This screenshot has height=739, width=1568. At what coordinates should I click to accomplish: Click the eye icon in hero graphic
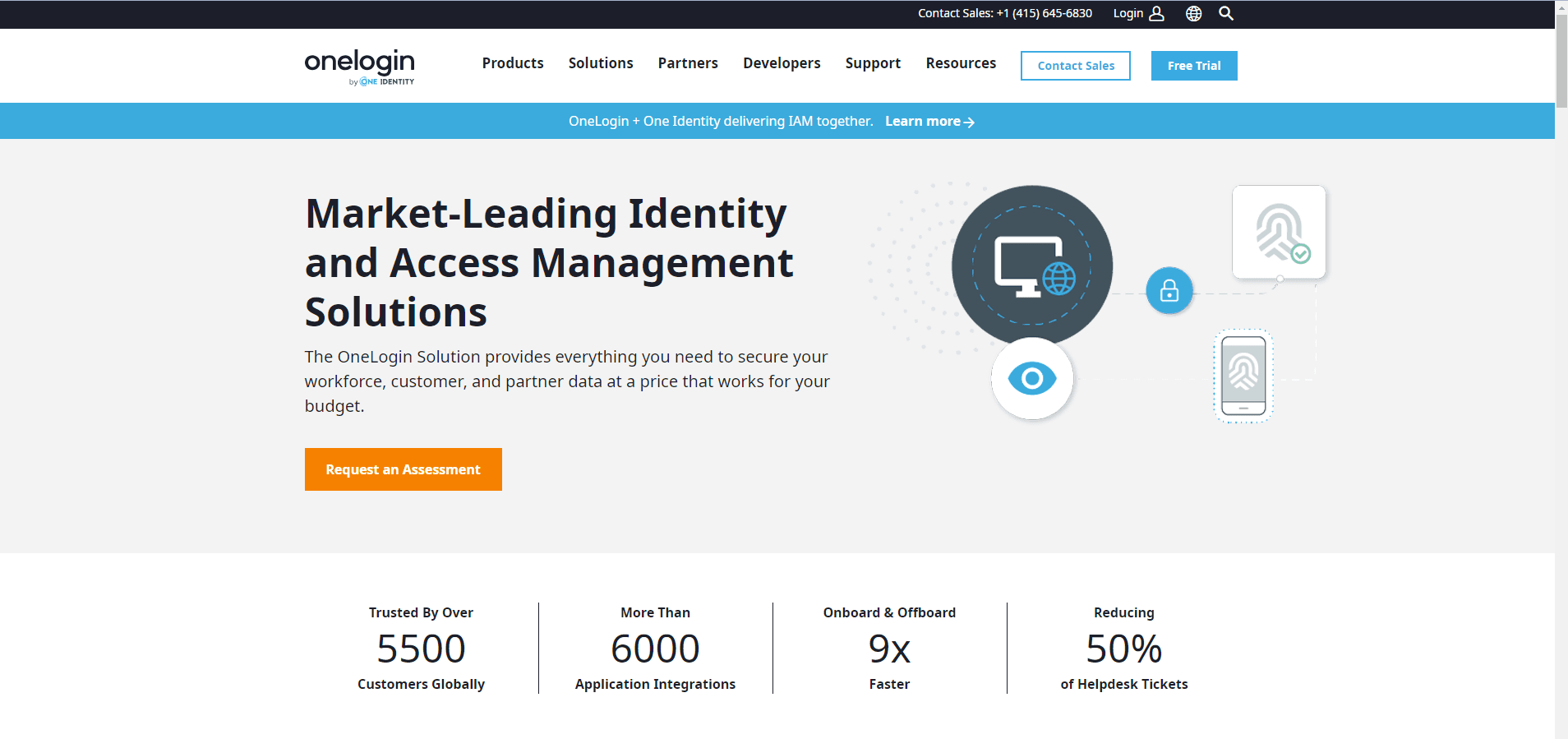click(x=1032, y=378)
